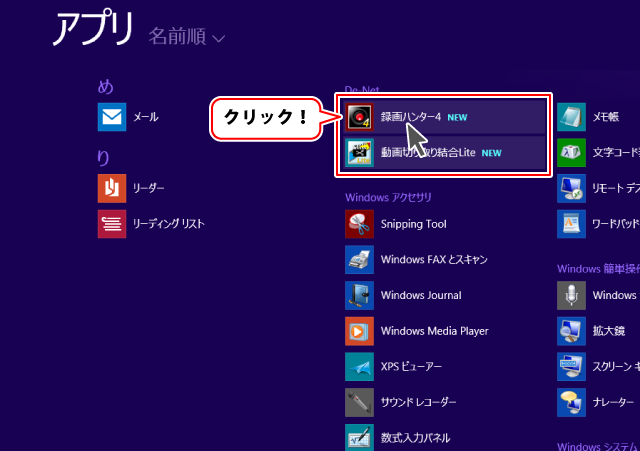This screenshot has width=640, height=451.
Task: Click the アプリ page title
Action: point(93,29)
